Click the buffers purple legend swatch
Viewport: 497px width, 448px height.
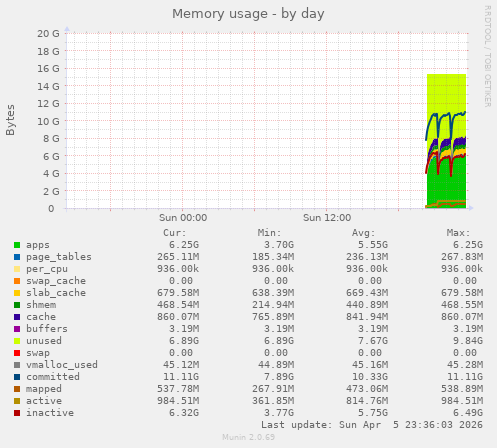[x=17, y=329]
